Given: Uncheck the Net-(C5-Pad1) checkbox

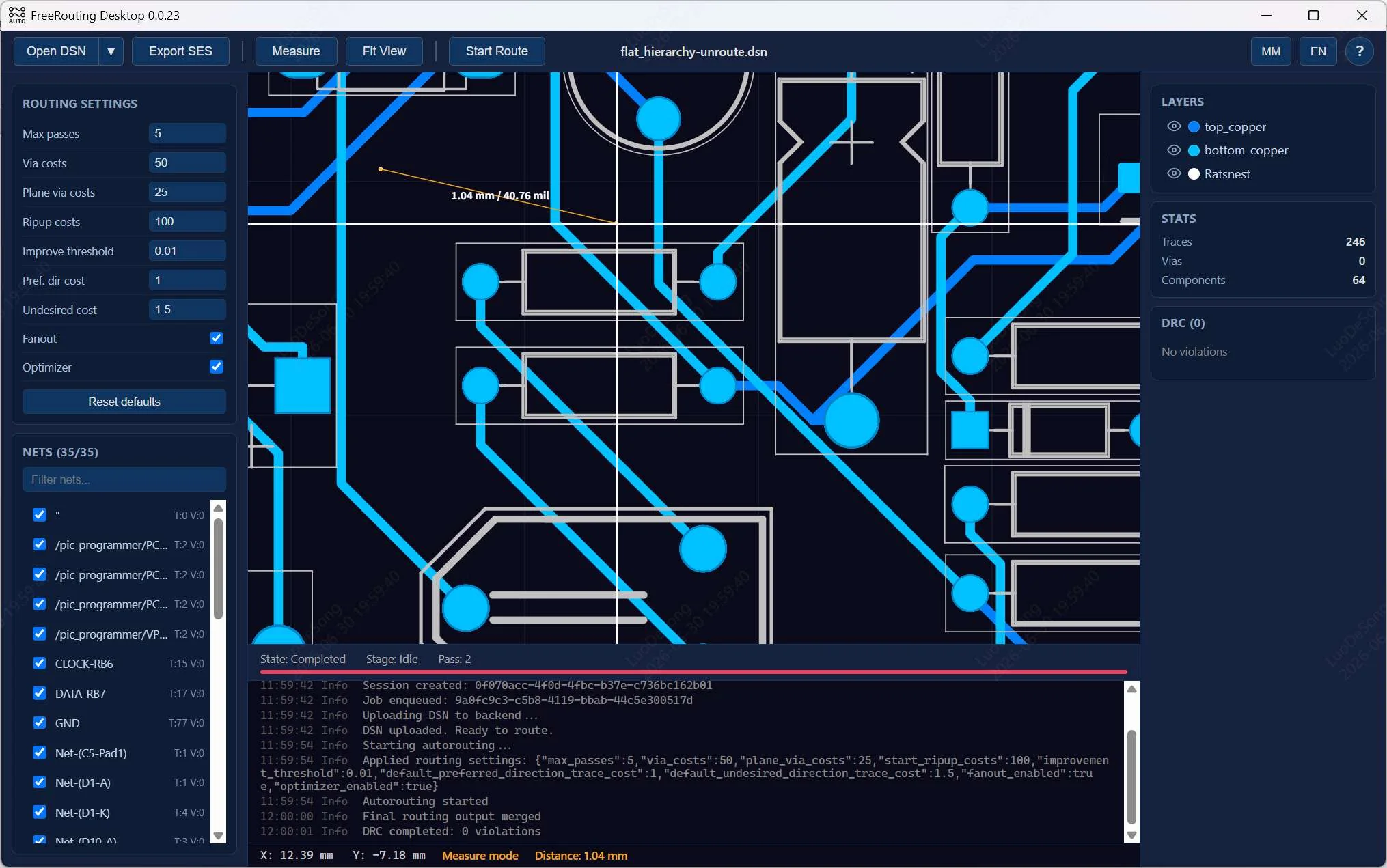Looking at the screenshot, I should [40, 753].
